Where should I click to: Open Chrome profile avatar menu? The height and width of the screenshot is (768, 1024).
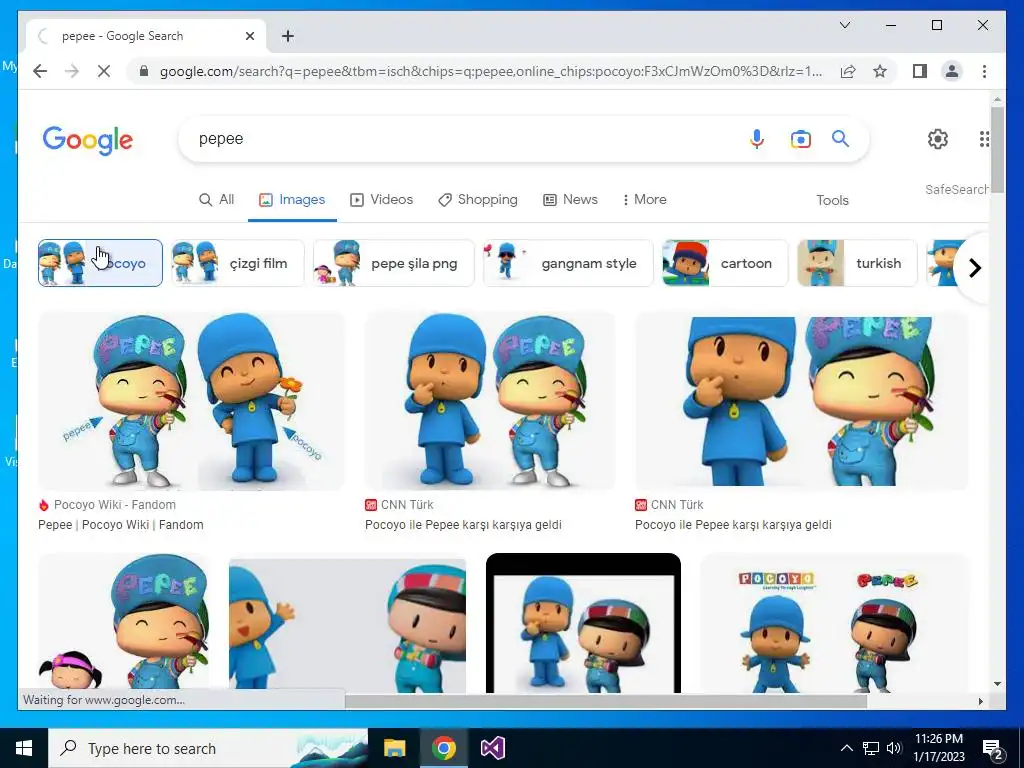click(952, 71)
